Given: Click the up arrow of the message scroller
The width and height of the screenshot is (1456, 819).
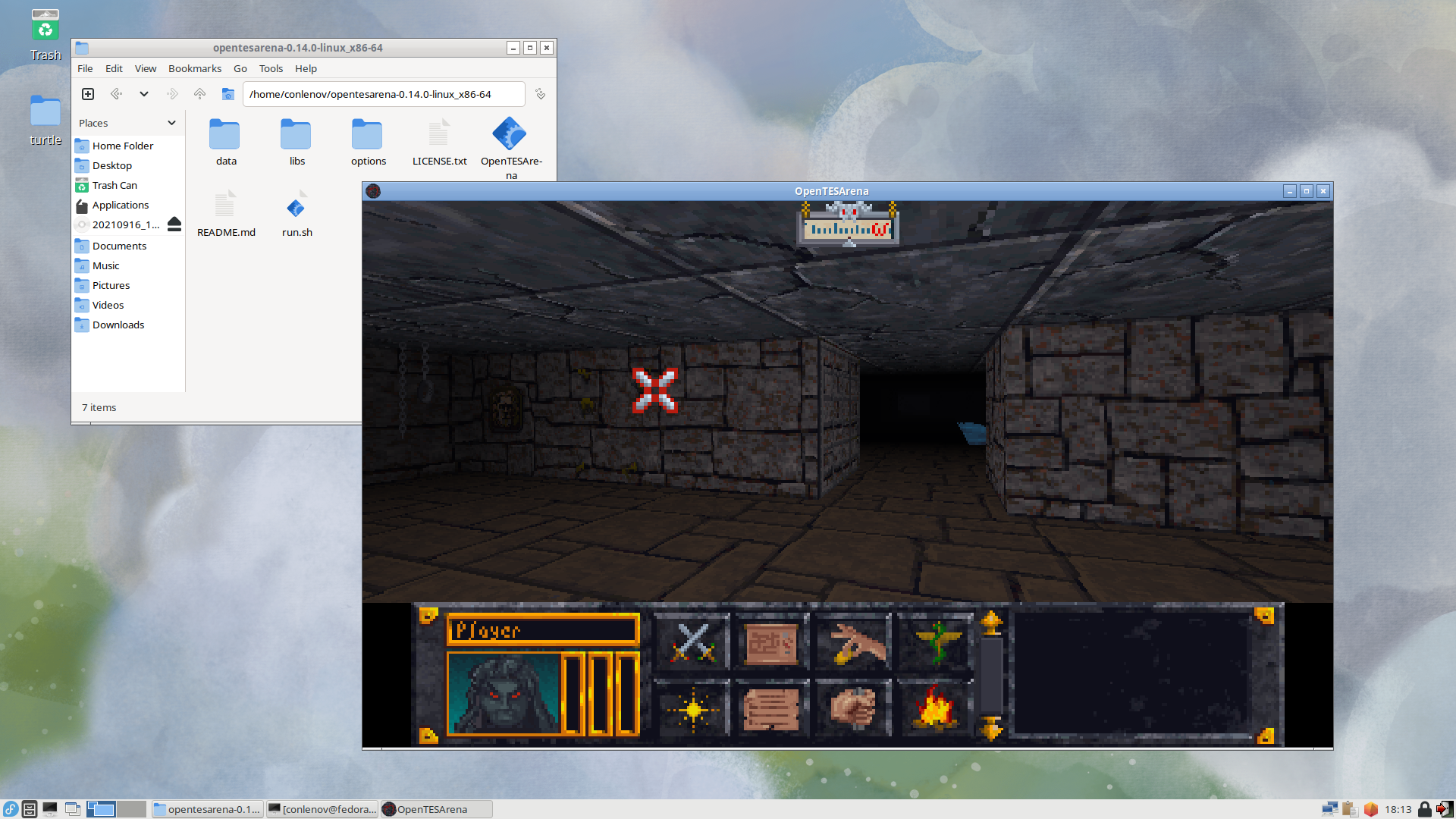Looking at the screenshot, I should (991, 623).
